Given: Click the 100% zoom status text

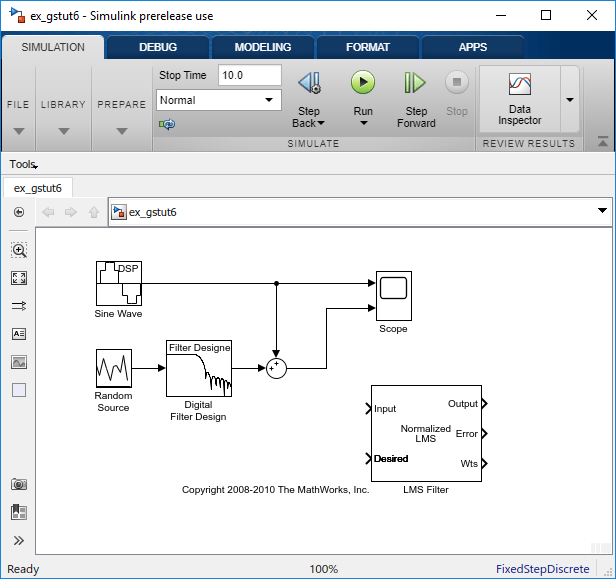Looking at the screenshot, I should coord(324,569).
